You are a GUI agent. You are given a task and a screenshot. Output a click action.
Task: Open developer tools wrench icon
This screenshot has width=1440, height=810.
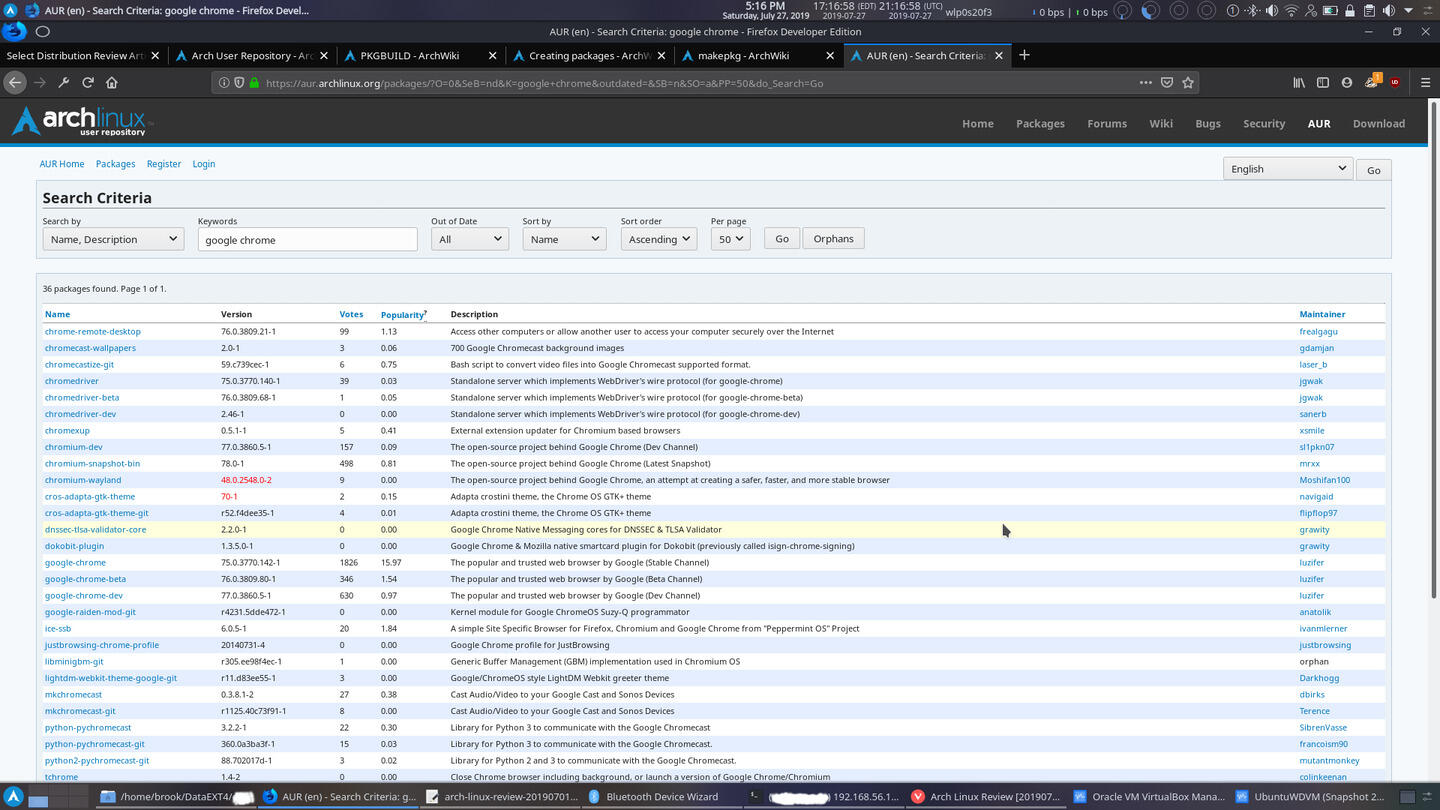(64, 82)
